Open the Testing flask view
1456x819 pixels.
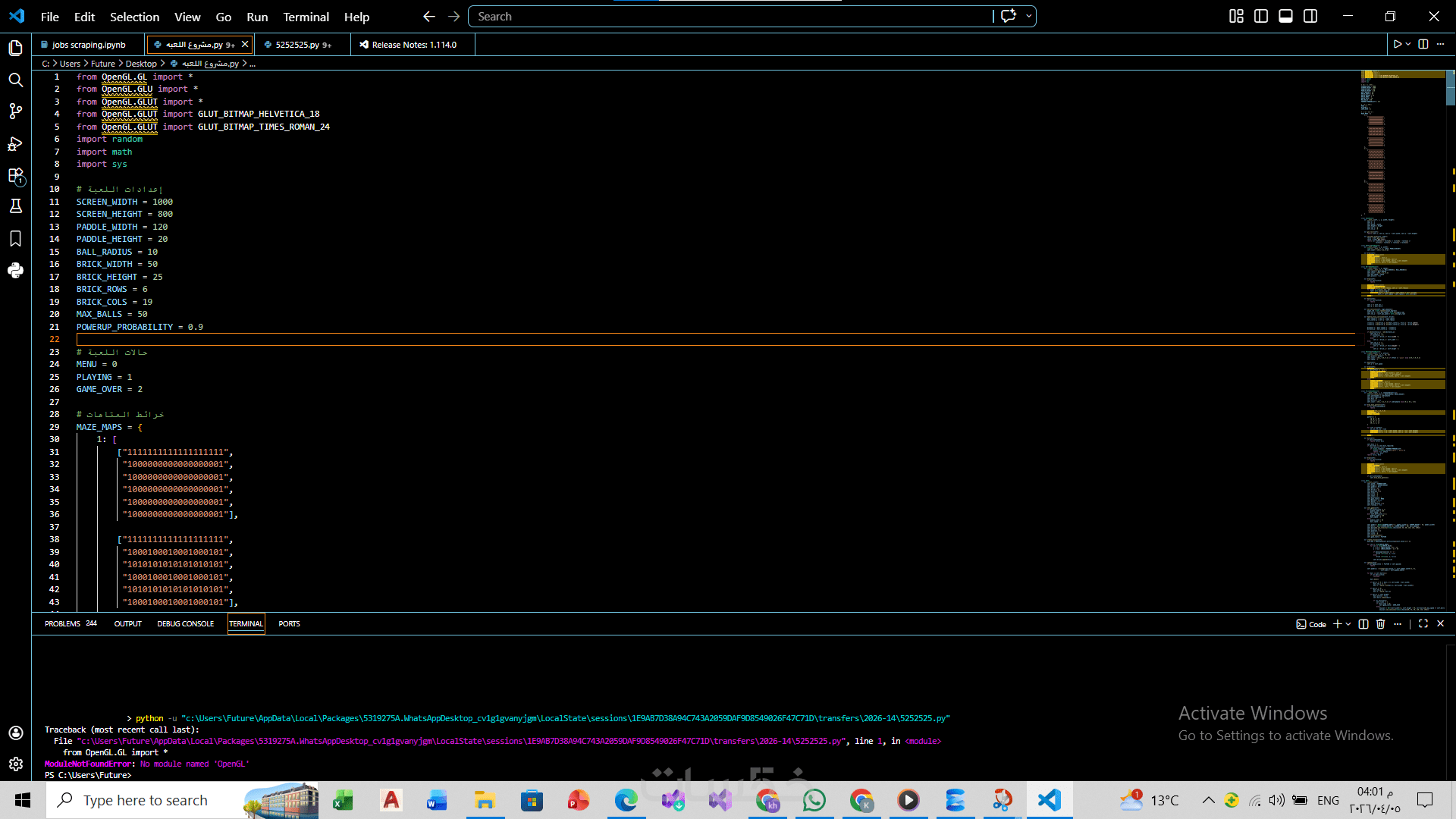pos(15,206)
